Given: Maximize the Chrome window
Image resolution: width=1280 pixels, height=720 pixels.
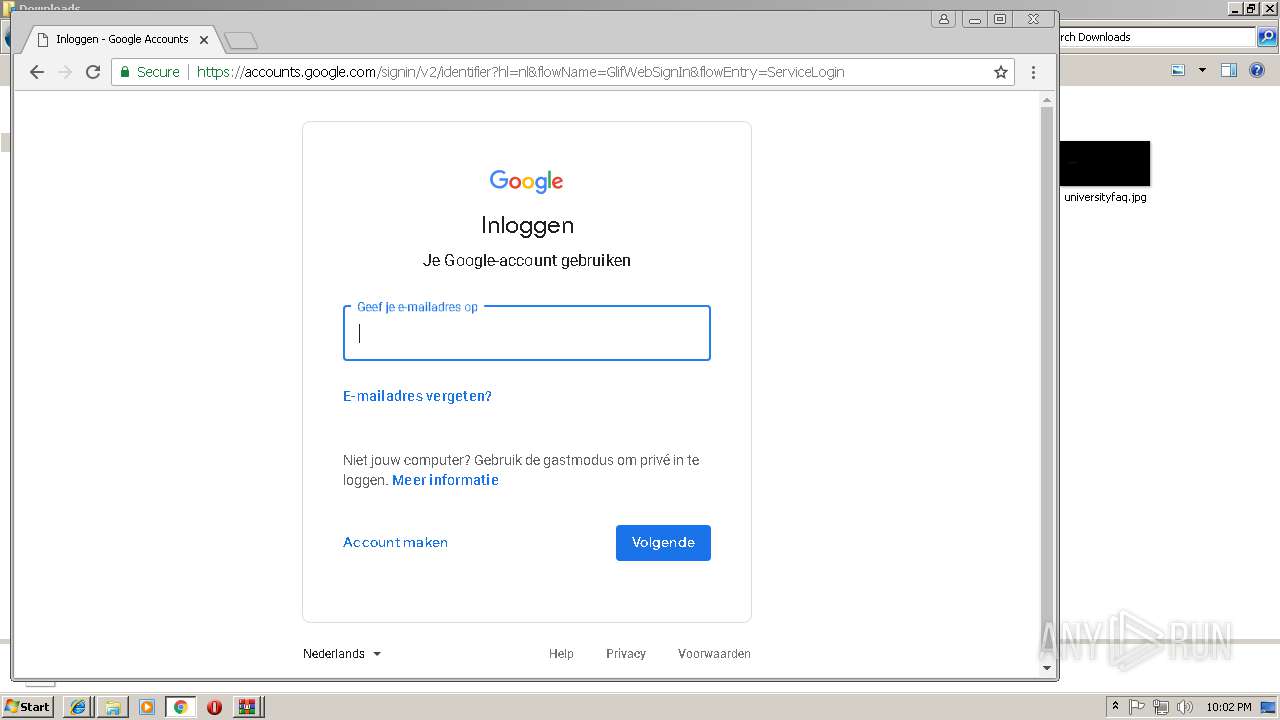Looking at the screenshot, I should [x=1000, y=19].
